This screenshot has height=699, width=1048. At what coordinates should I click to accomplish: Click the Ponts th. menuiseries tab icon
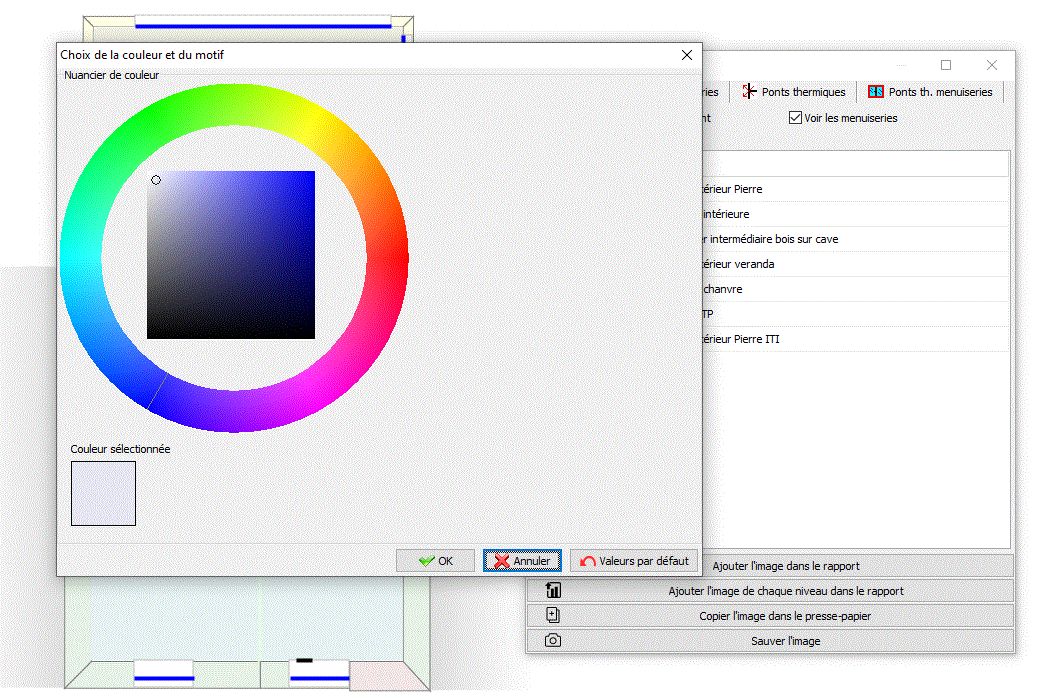coord(875,91)
